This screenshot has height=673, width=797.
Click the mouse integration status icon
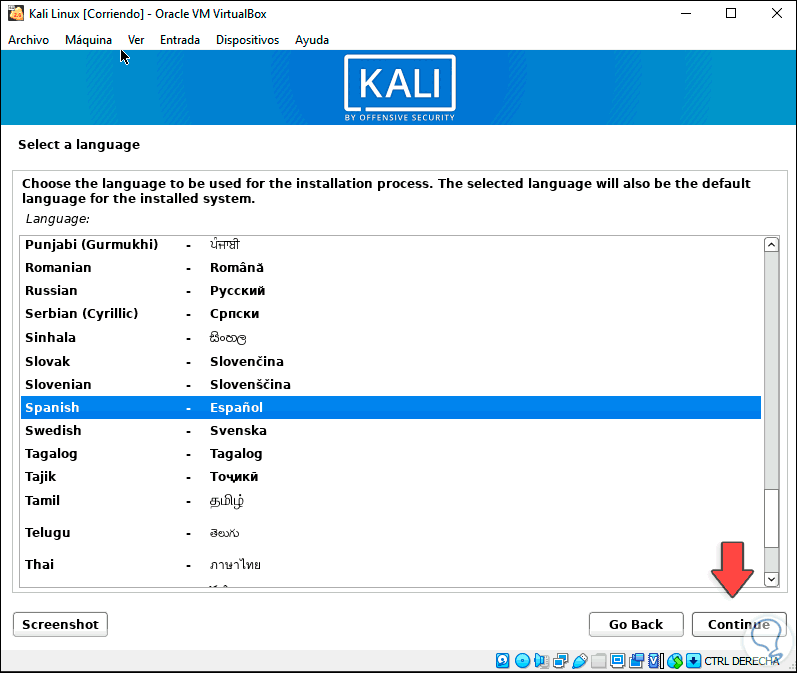coord(675,660)
